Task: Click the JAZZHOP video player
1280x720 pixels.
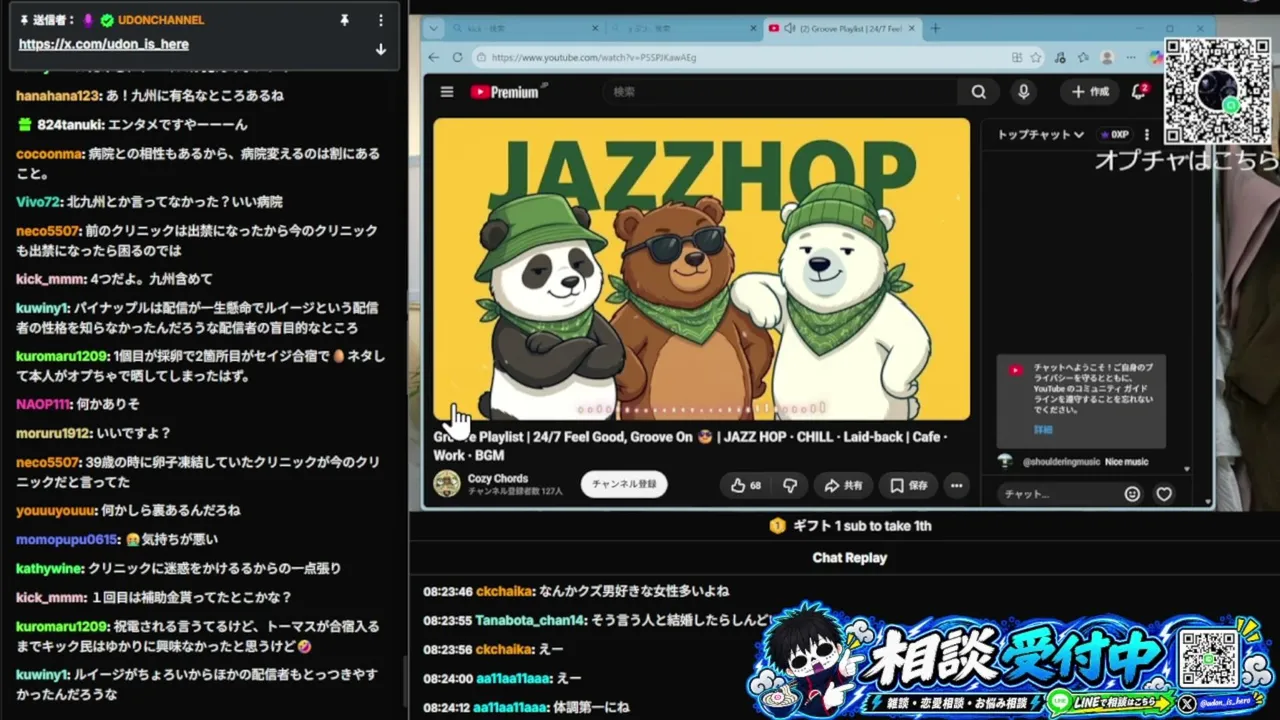Action: click(x=701, y=269)
